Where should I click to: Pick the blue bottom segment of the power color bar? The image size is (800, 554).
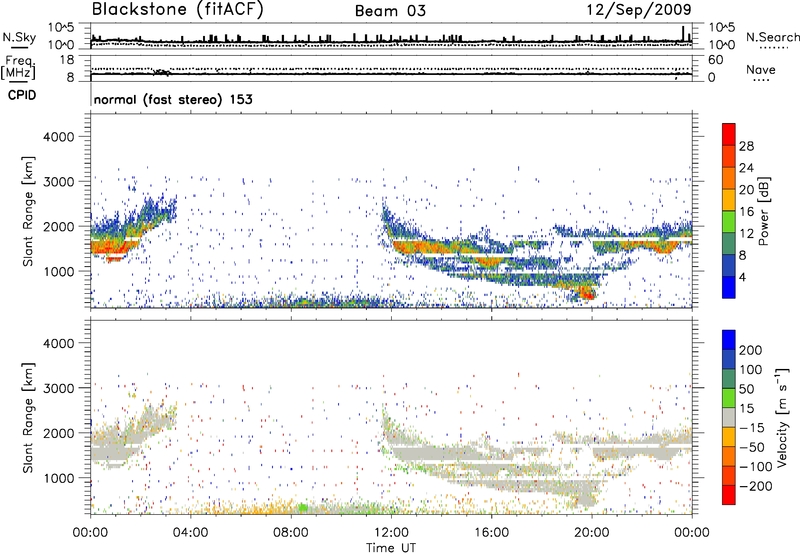pyautogui.click(x=729, y=288)
